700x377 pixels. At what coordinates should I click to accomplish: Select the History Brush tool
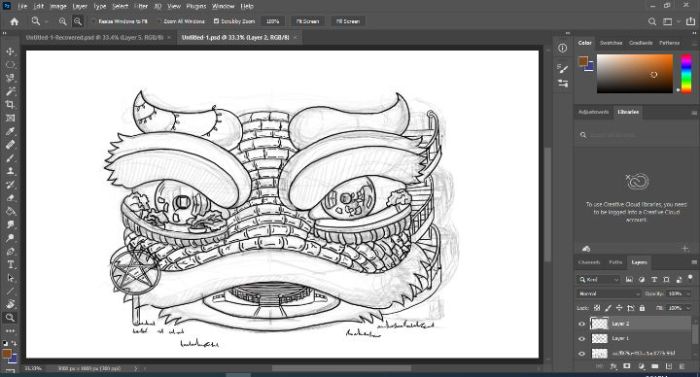point(10,184)
